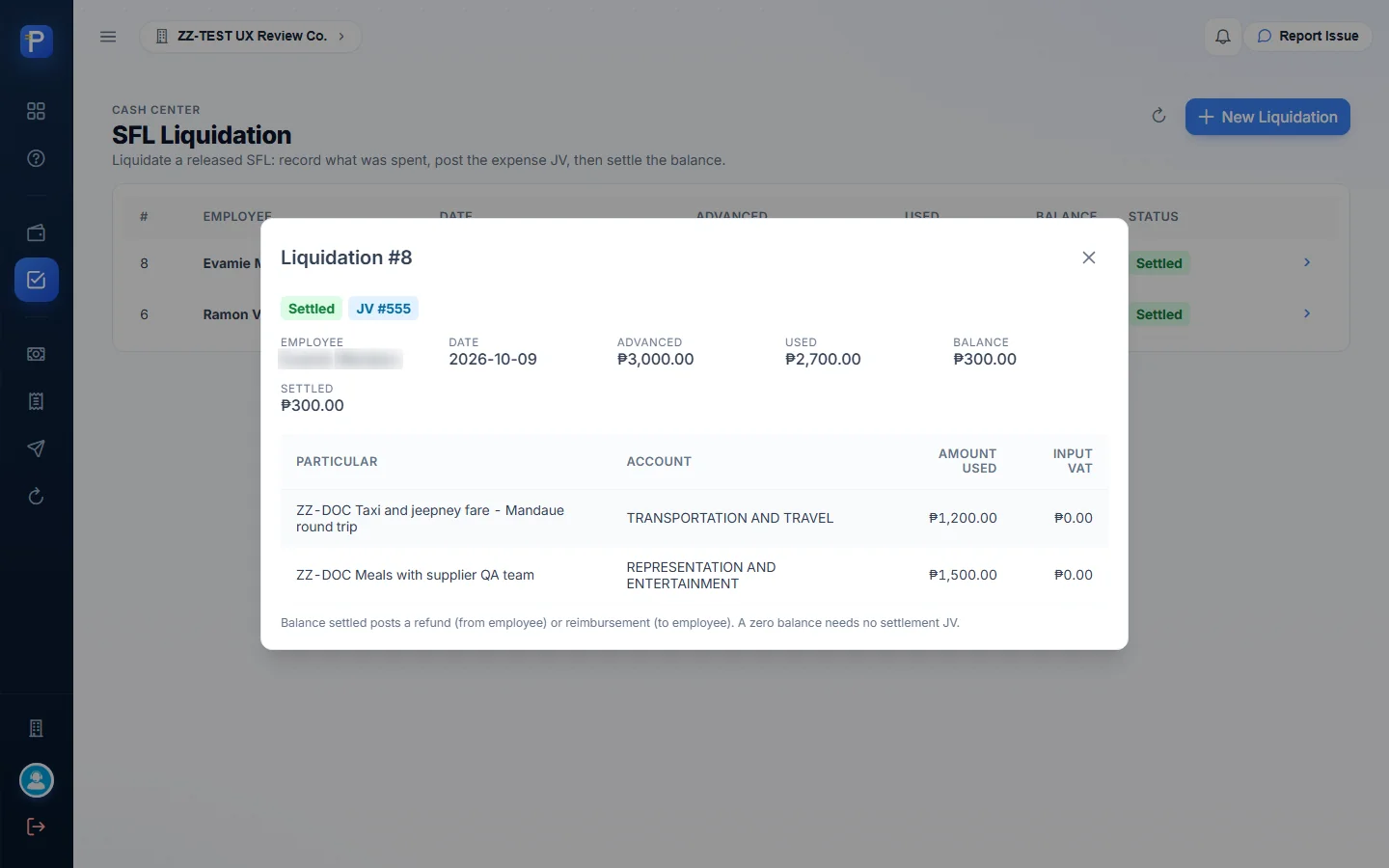The height and width of the screenshot is (868, 1389).
Task: Expand row 6 chevron in the list
Action: coord(1307,313)
